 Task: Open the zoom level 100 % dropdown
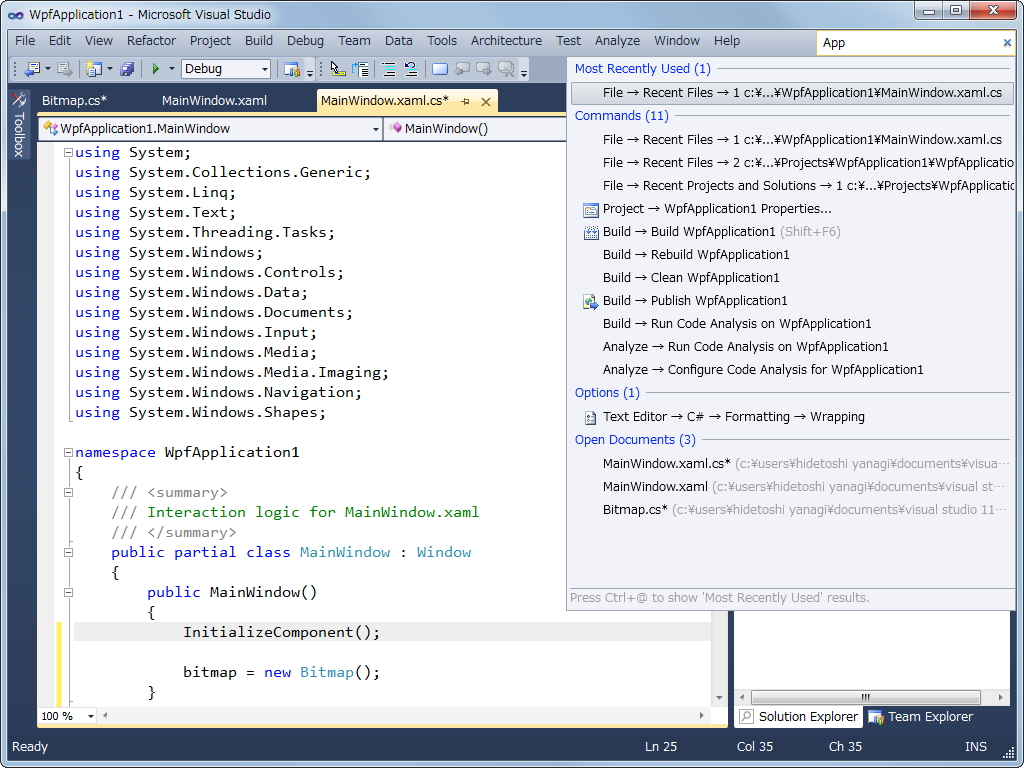tap(91, 716)
